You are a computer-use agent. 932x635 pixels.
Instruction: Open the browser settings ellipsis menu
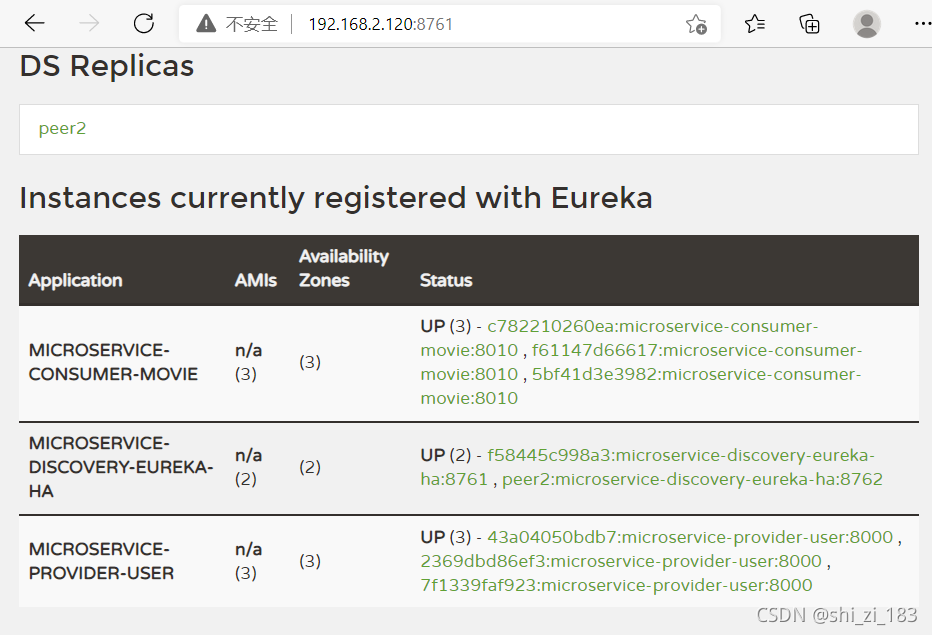tap(922, 24)
